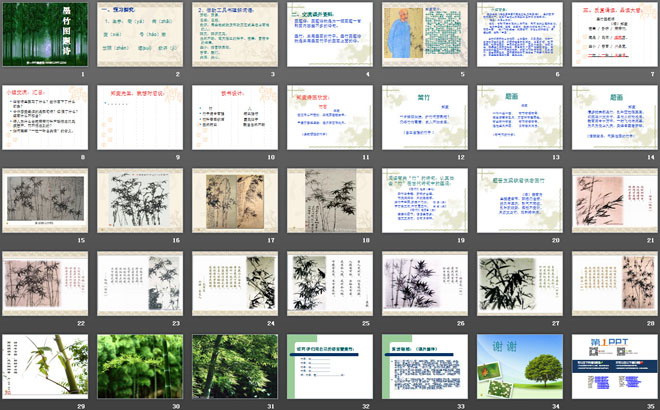Choose slide 6 thumbnail with blue text
The width and height of the screenshot is (660, 410).
click(x=520, y=34)
